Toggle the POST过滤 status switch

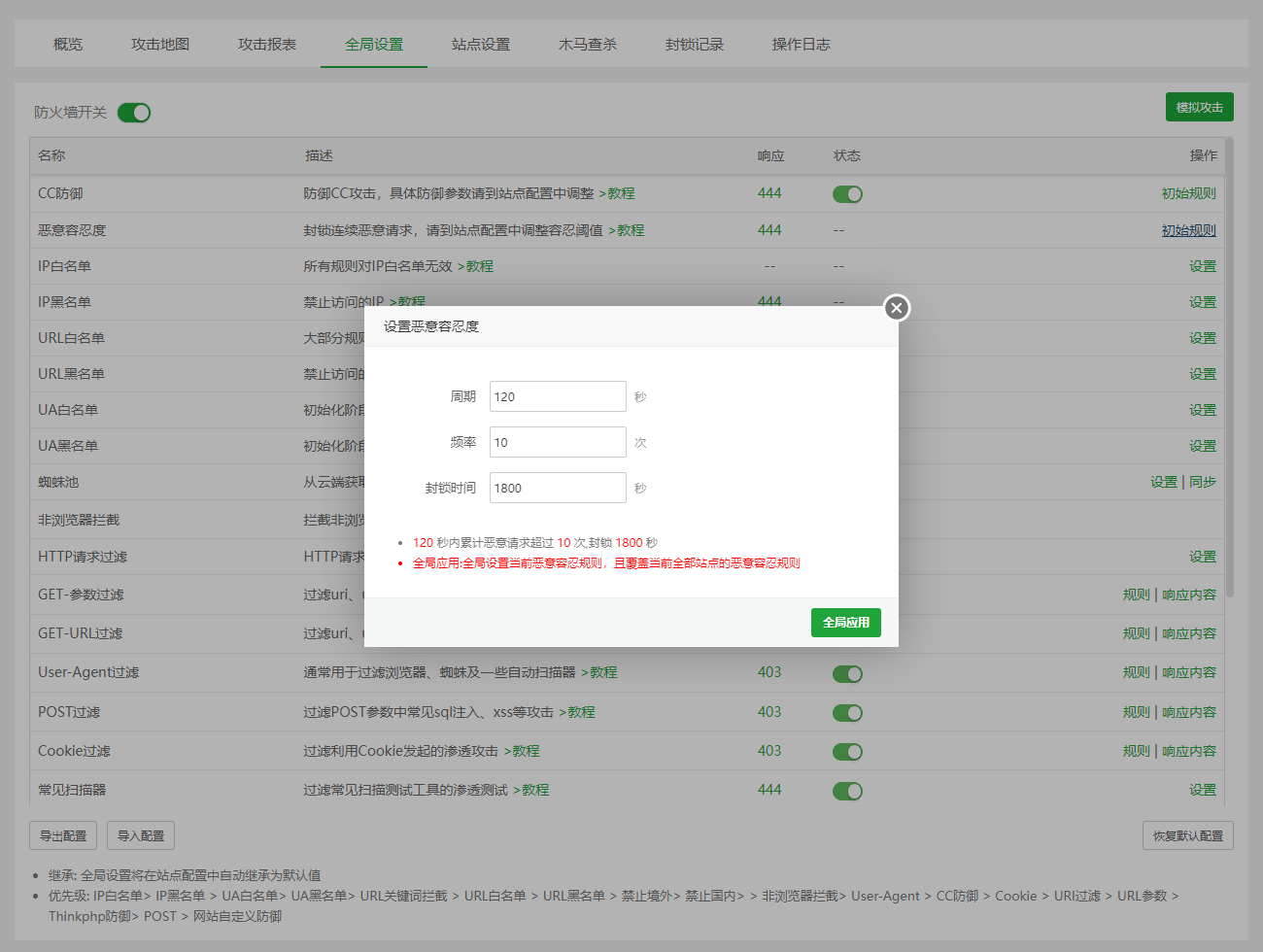(847, 713)
